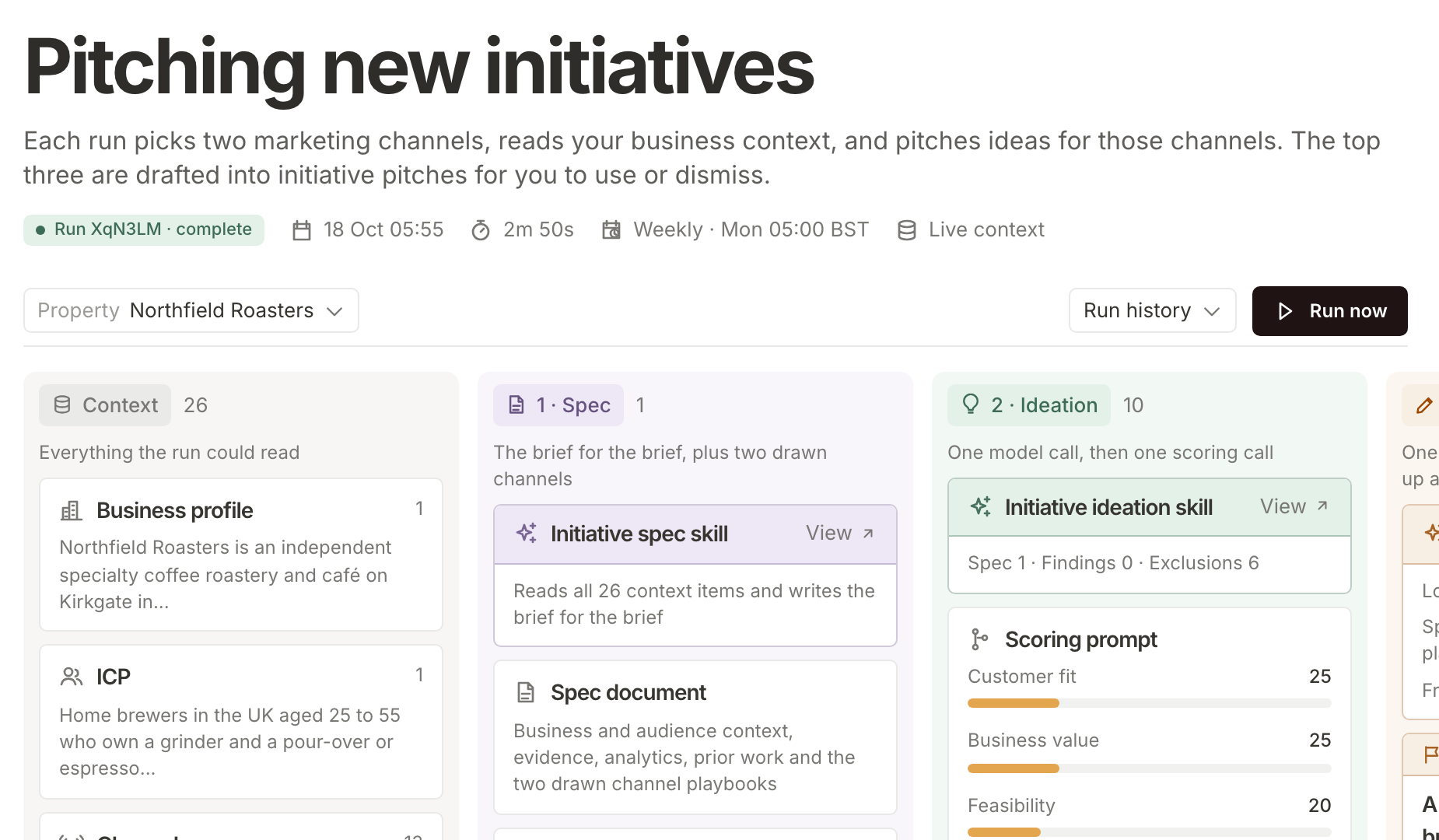The image size is (1439, 840).
Task: Click the calendar icon beside 18 Oct 05:55
Action: [x=302, y=230]
